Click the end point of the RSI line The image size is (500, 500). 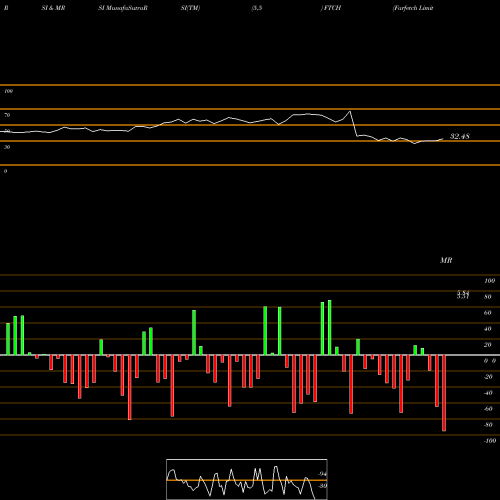tap(443, 139)
